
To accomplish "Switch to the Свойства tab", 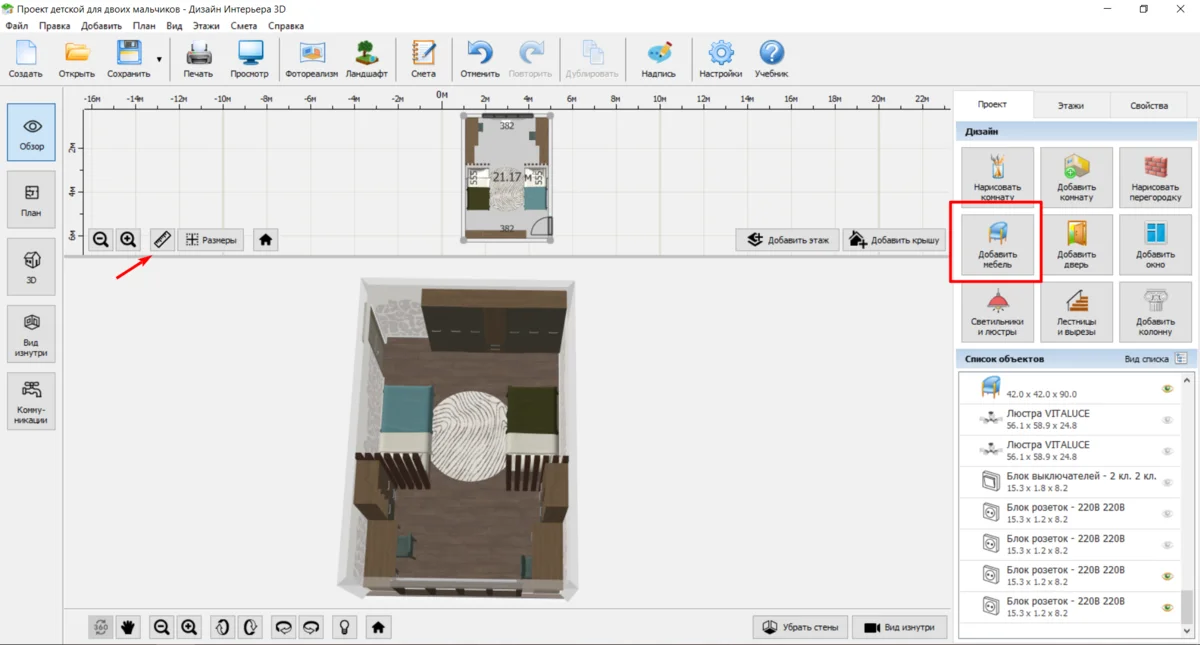I will coord(1148,105).
